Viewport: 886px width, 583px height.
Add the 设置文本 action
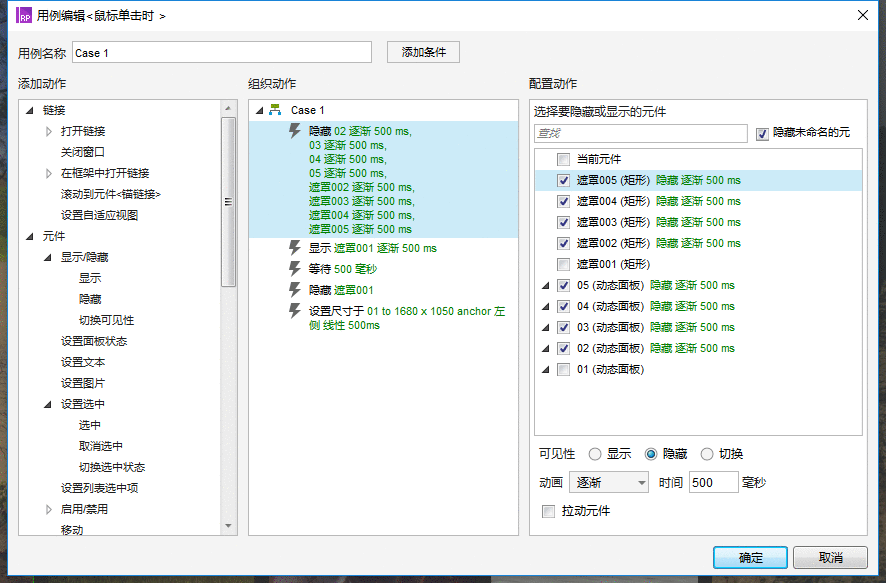click(82, 362)
